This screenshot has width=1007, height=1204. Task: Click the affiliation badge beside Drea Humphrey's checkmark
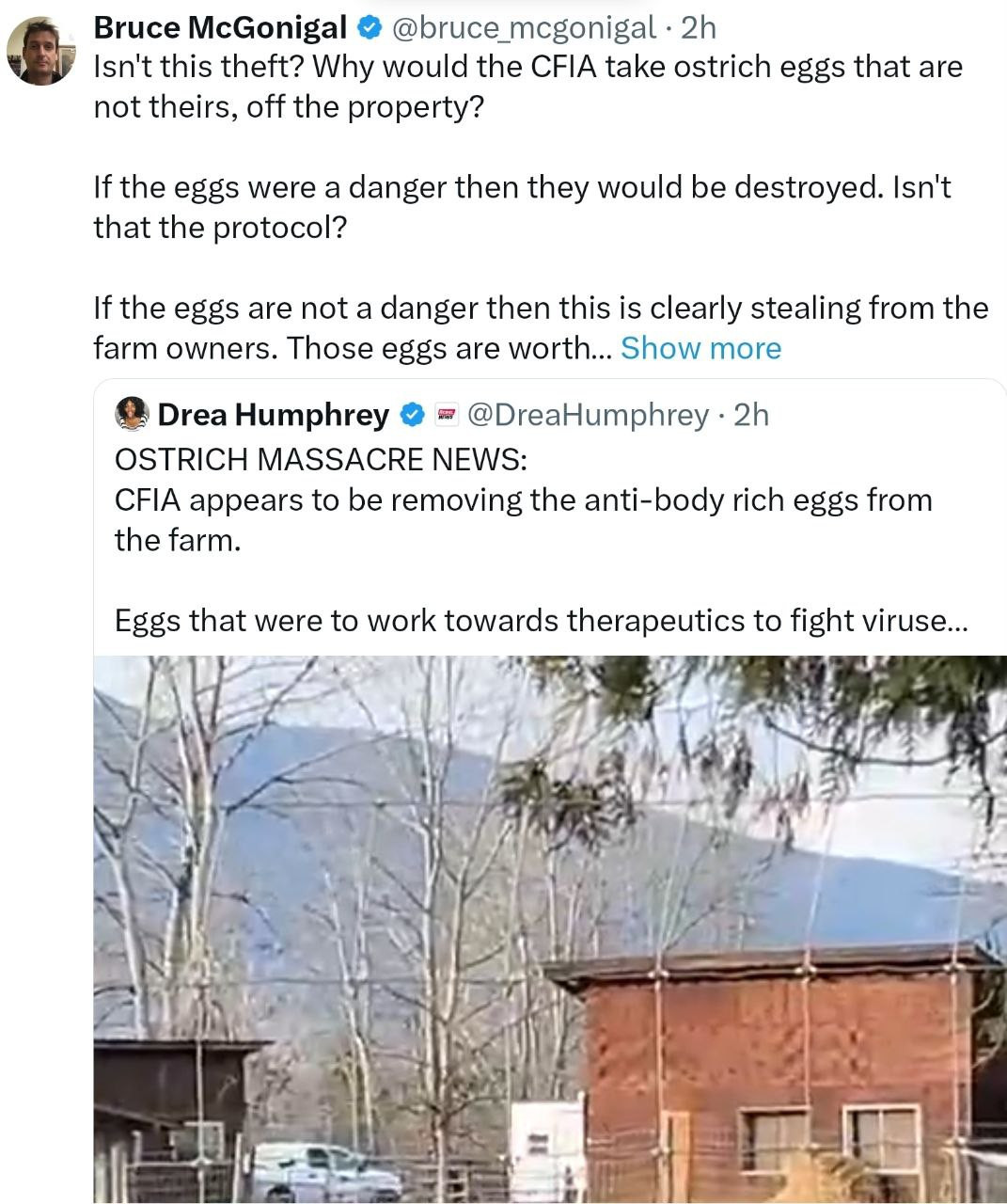coord(448,414)
